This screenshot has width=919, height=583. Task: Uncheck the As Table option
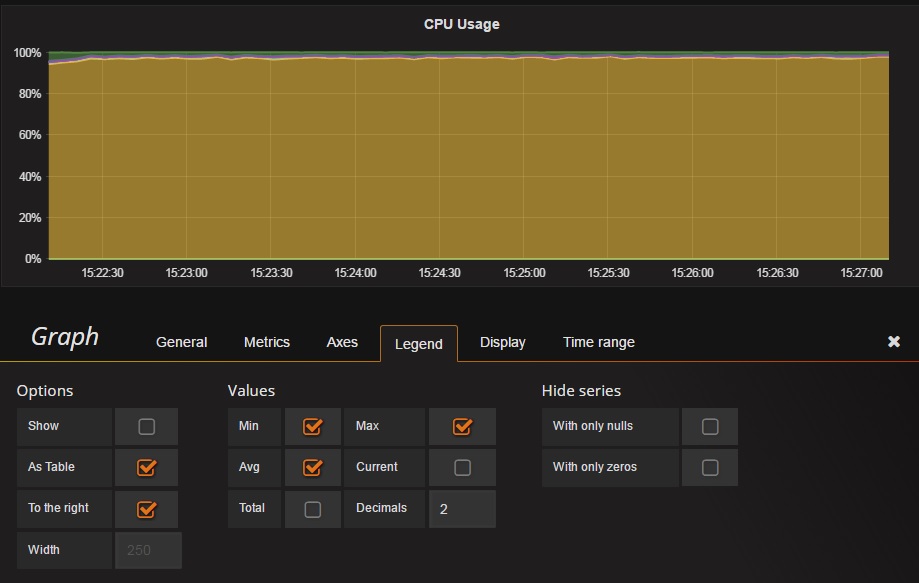click(x=147, y=468)
